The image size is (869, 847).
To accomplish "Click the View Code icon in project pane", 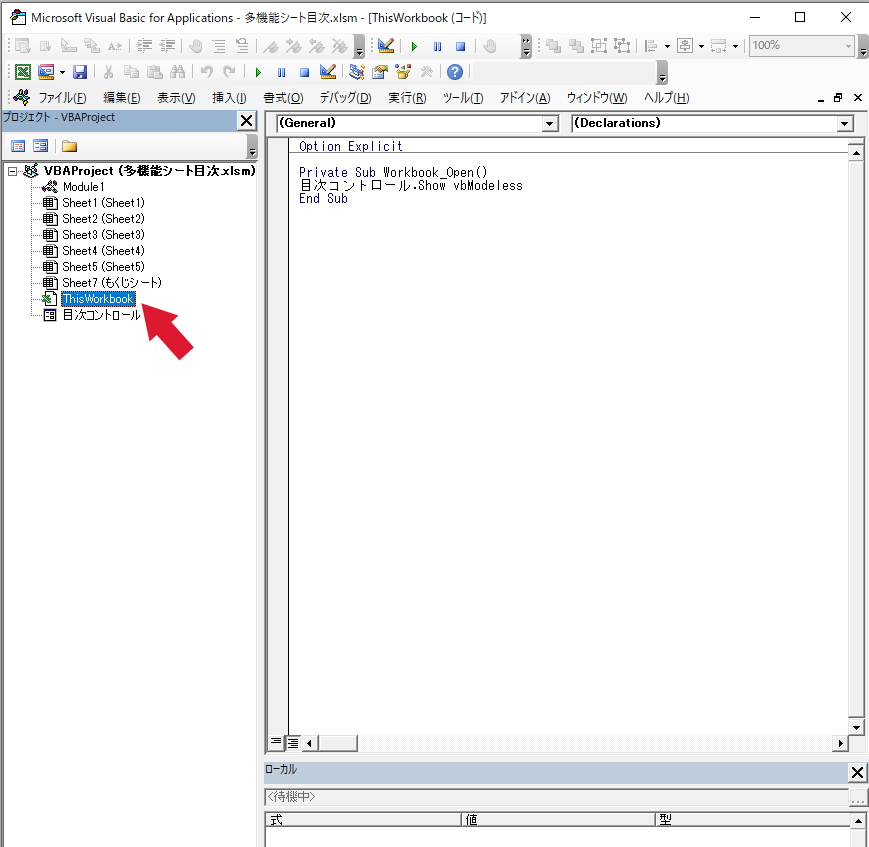I will (x=18, y=146).
